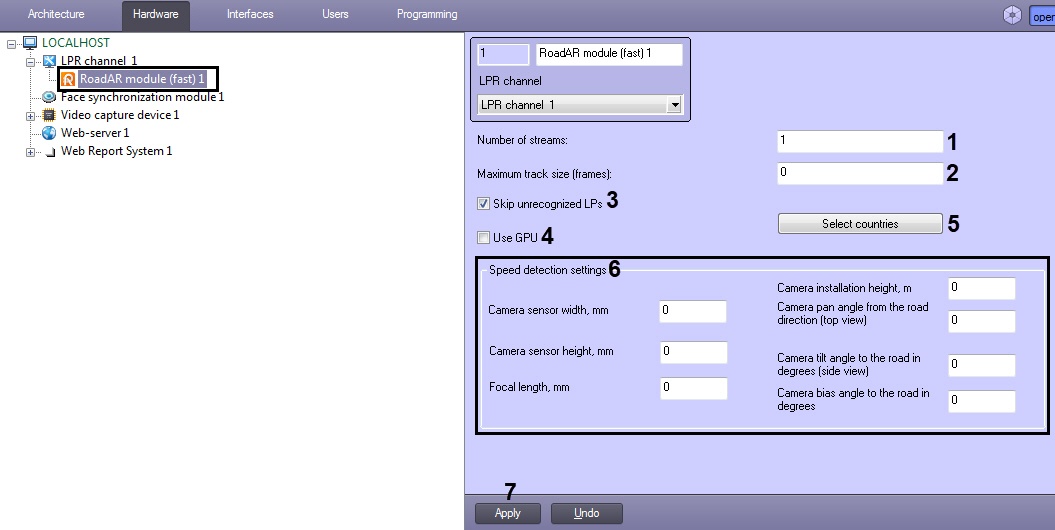The height and width of the screenshot is (530, 1055).
Task: Select LPR channel 1 tree label
Action: coord(99,61)
